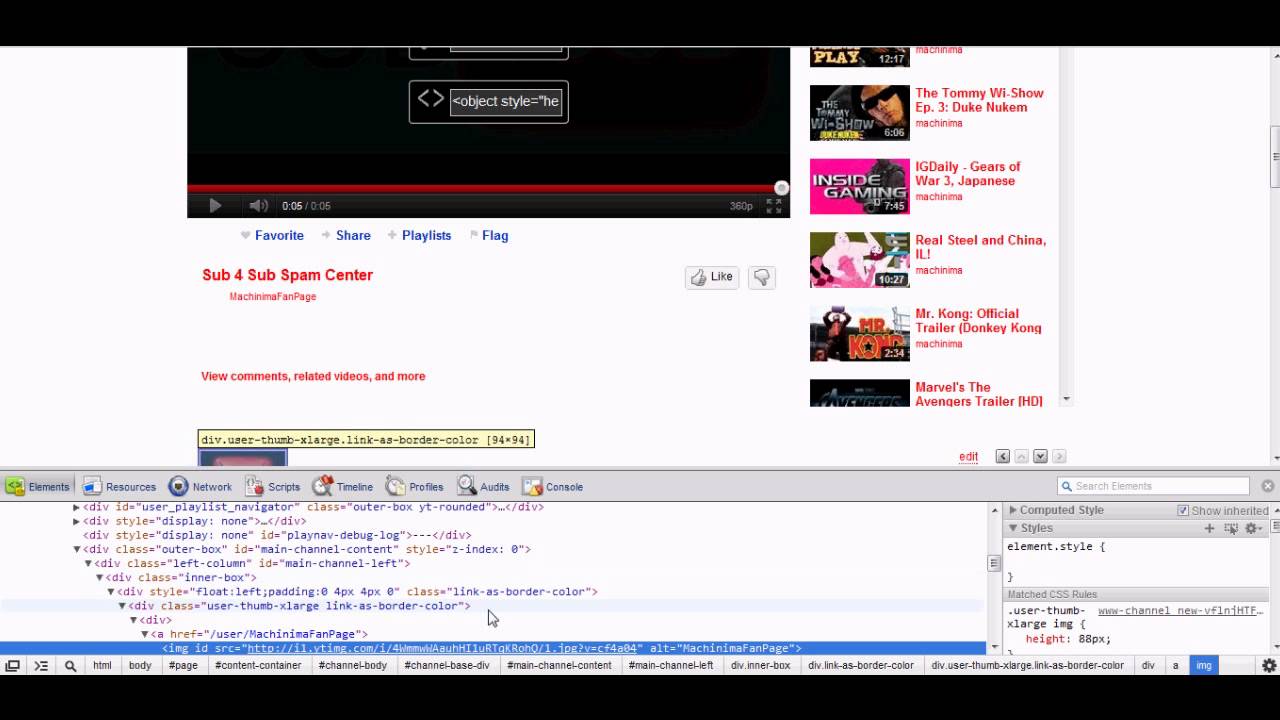
Task: Click the down-arrow icon beside edit
Action: coord(1040,457)
